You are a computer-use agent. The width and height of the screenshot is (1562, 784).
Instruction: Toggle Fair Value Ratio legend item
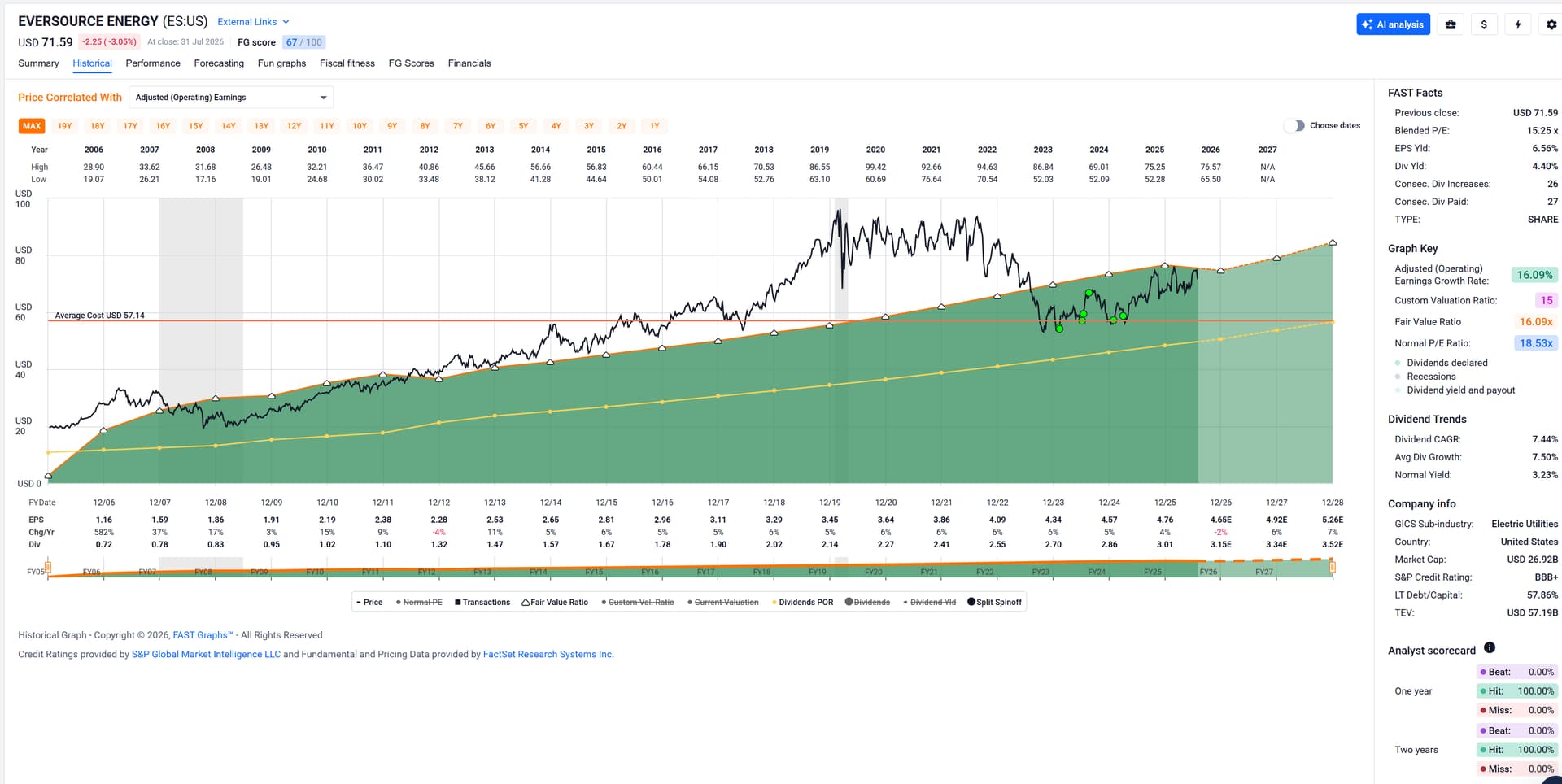(555, 603)
